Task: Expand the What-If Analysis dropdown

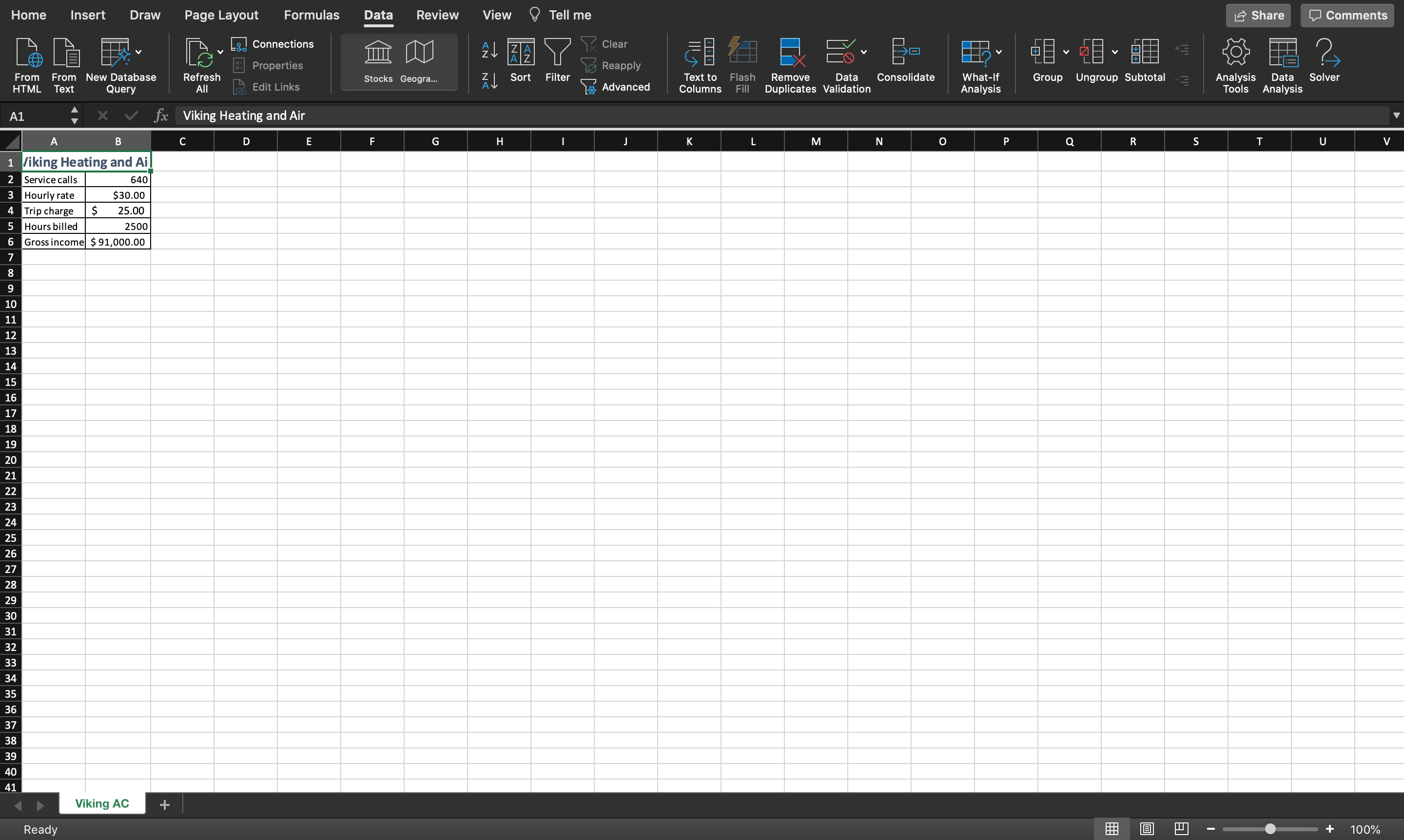Action: click(x=998, y=52)
